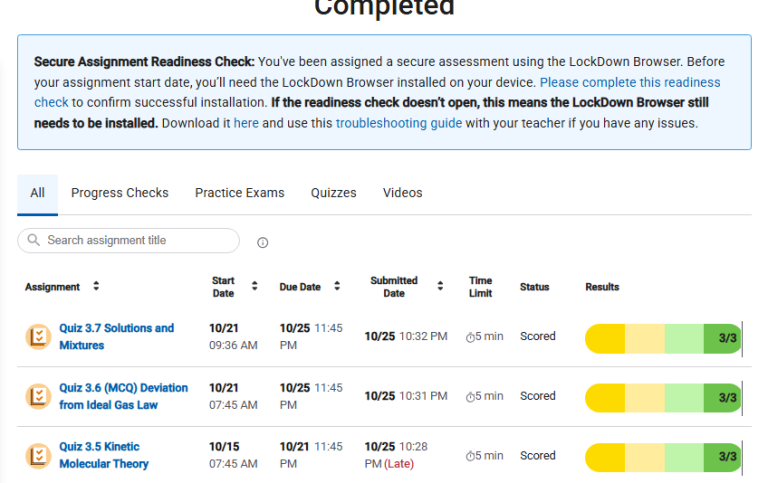Sort by Due Date column arrows

pyautogui.click(x=337, y=286)
